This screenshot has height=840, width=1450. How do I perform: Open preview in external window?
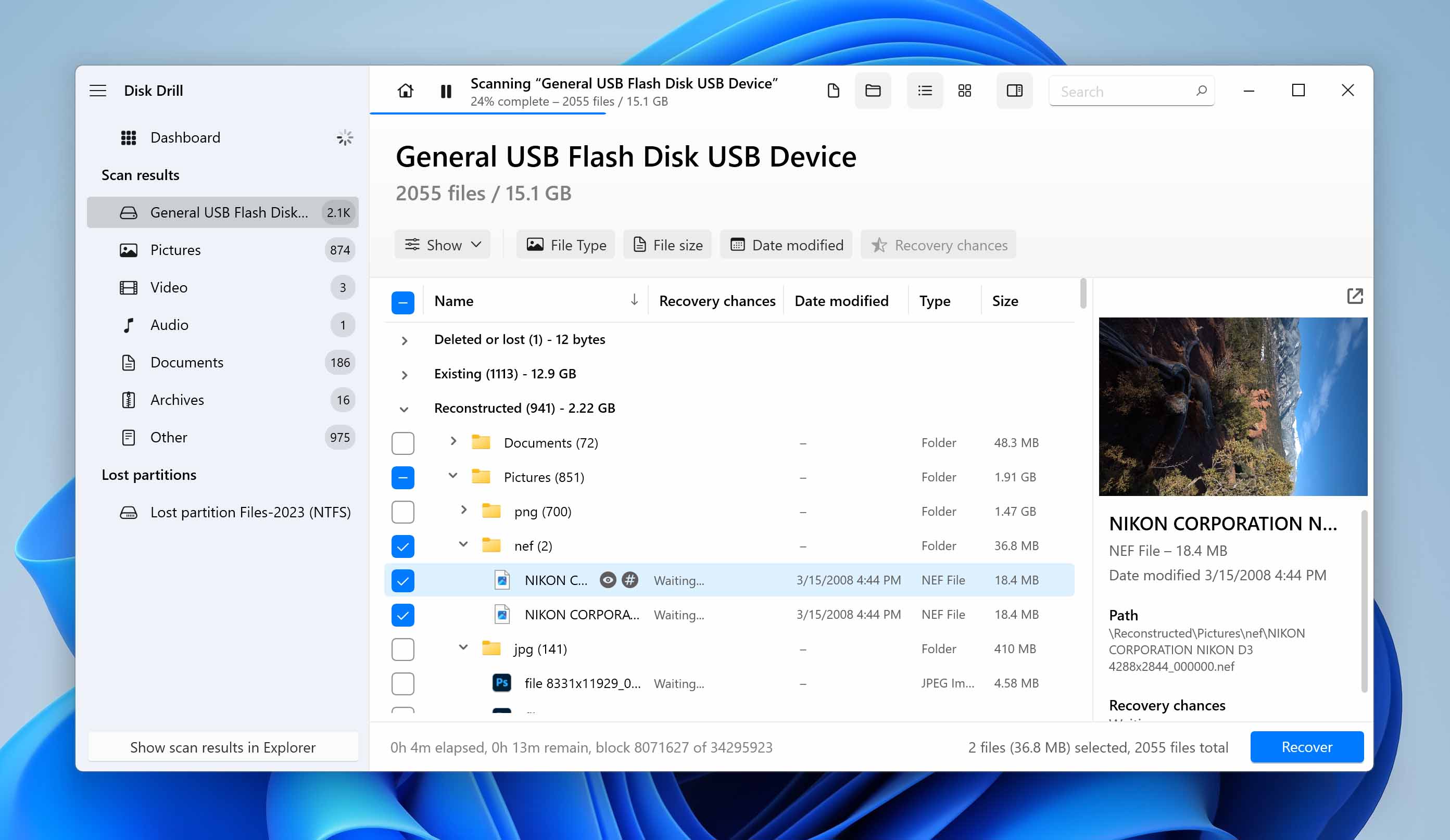1355,296
